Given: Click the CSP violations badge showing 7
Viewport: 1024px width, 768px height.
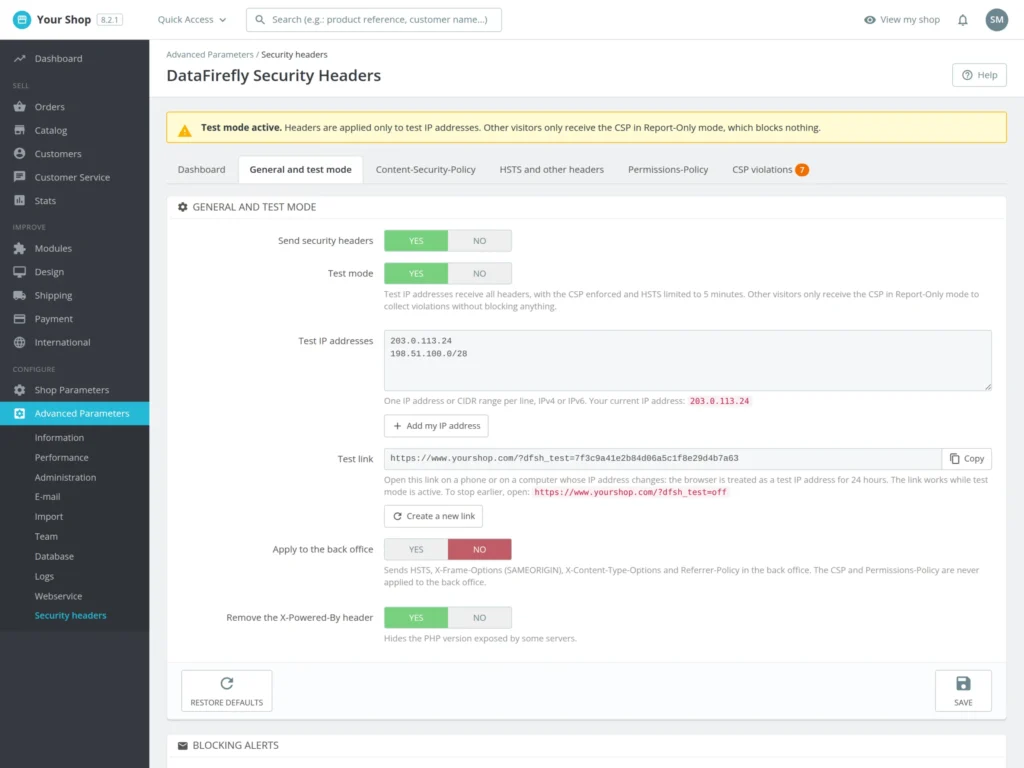Looking at the screenshot, I should (x=802, y=170).
